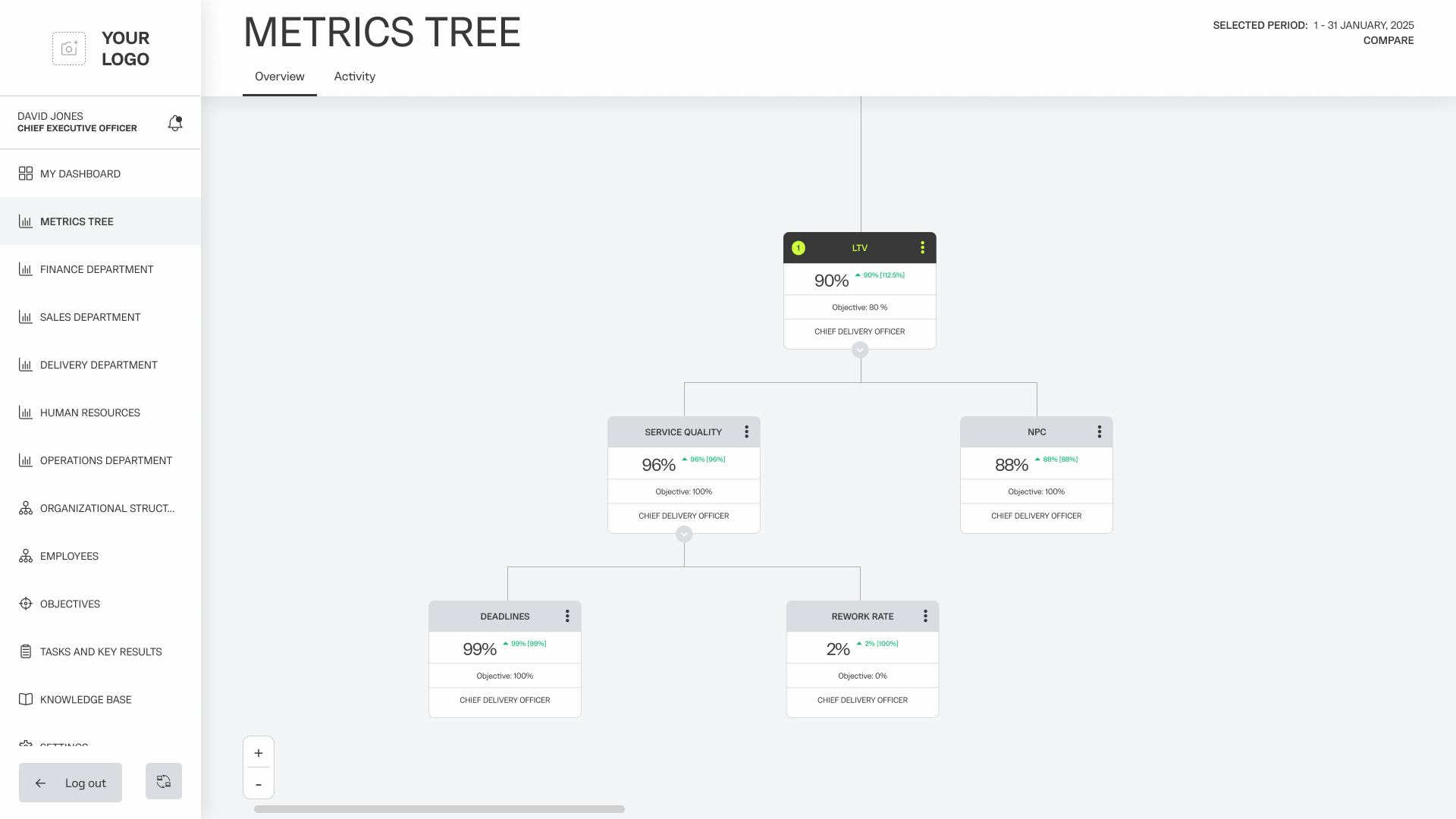The image size is (1456, 819).
Task: Open the NPC card three-dot menu
Action: coord(1099,432)
